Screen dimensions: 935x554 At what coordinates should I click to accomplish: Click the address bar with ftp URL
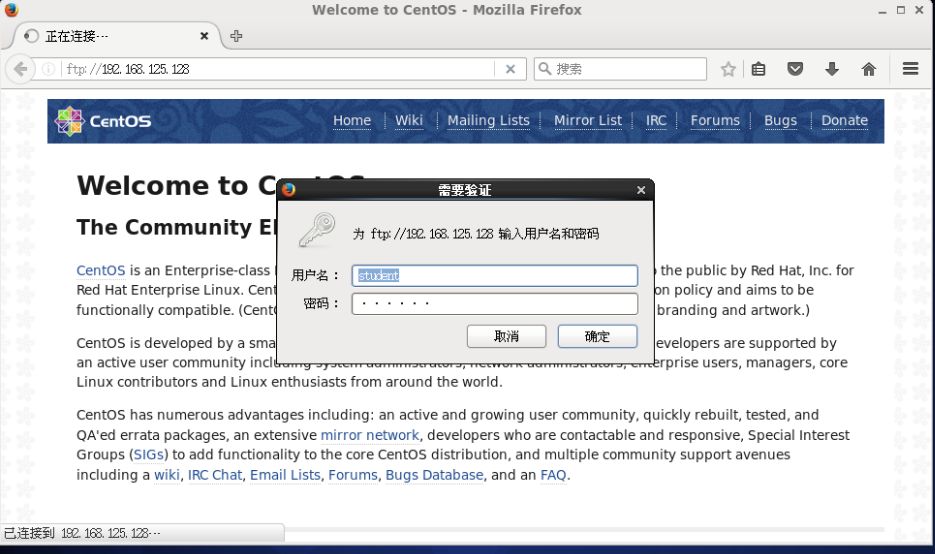(x=277, y=69)
